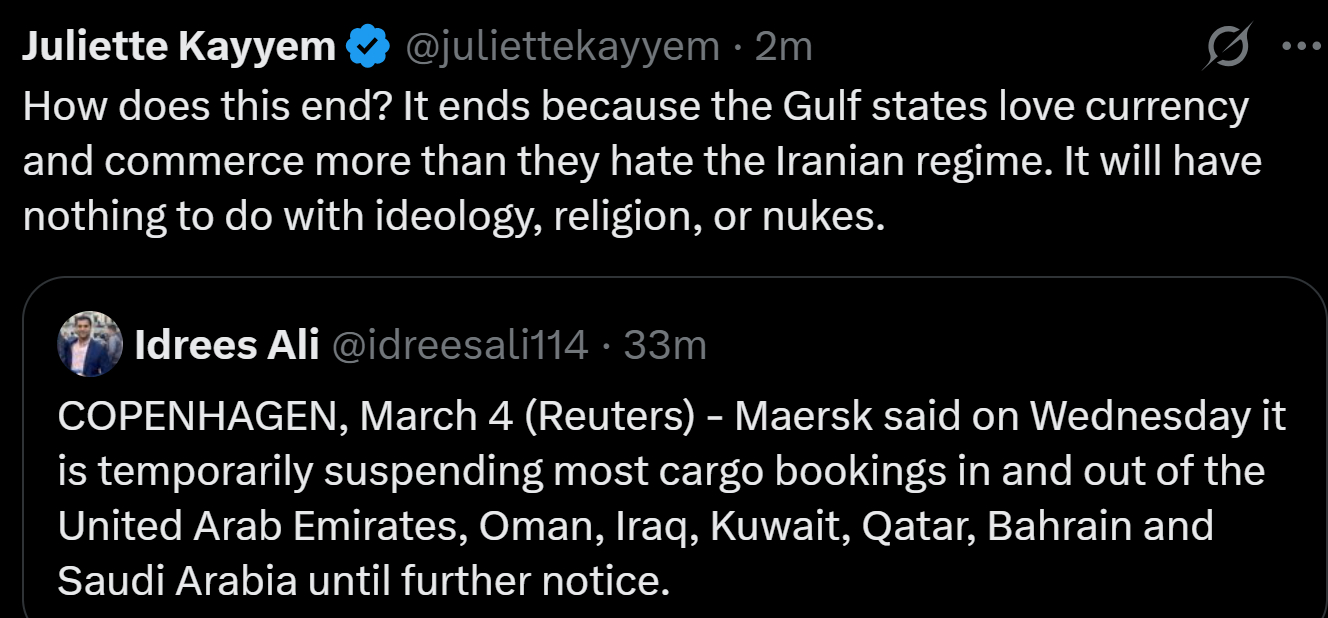Open Juliette Kayyem's profile via display name
This screenshot has height=618, width=1328.
(178, 47)
